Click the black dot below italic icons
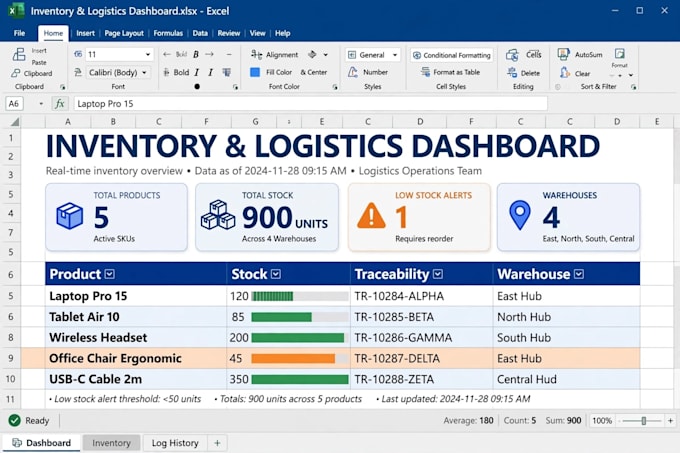 point(197,86)
